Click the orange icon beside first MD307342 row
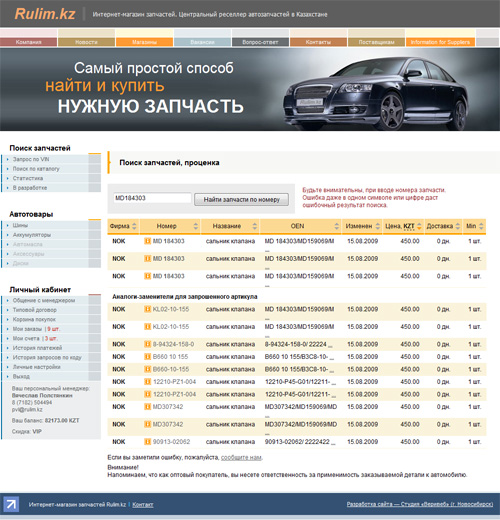Viewport: 500px width, 520px height. pyautogui.click(x=147, y=407)
